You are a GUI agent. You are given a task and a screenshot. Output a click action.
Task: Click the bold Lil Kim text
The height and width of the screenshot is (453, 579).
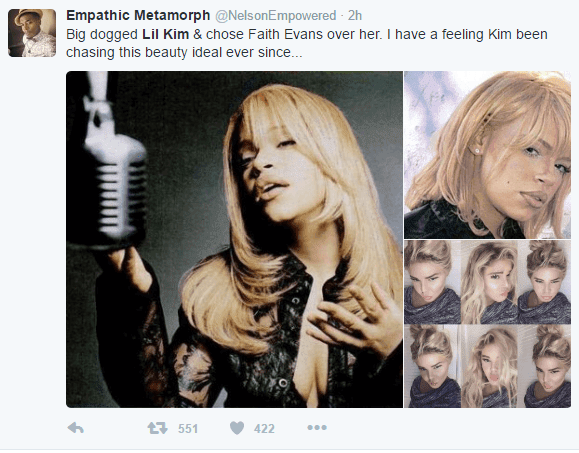click(166, 34)
